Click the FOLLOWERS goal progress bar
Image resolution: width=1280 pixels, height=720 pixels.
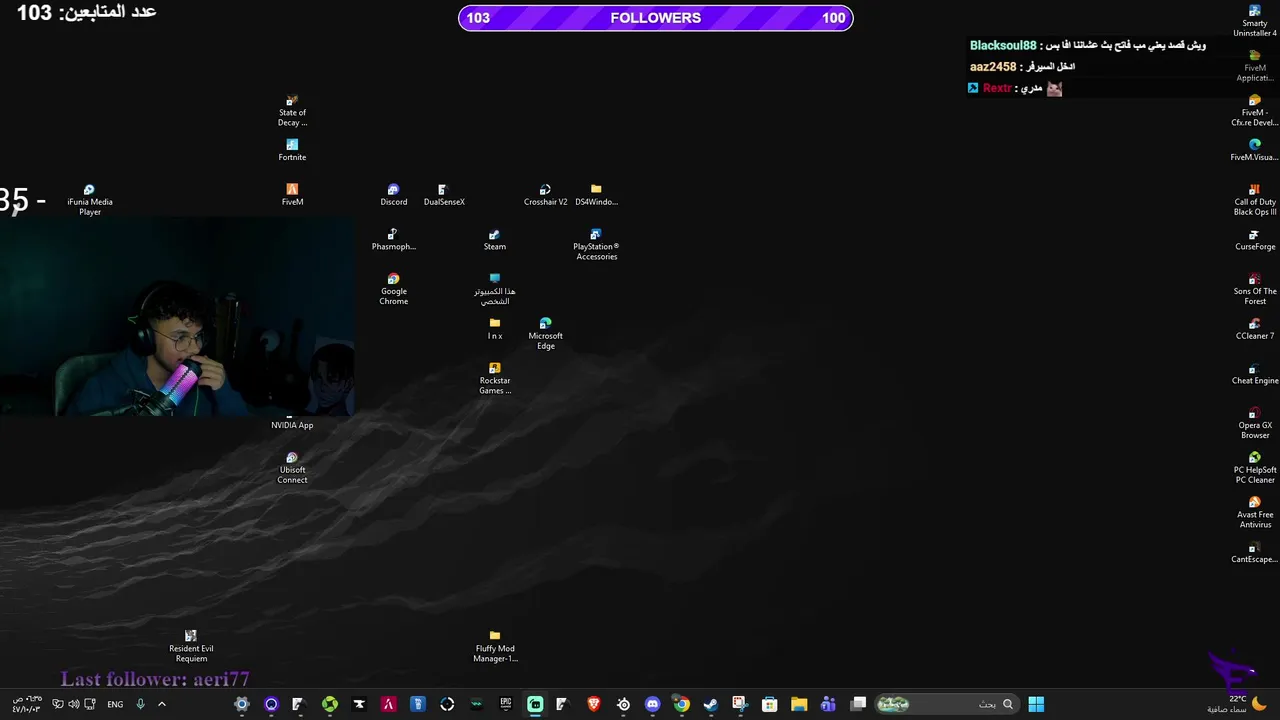(x=655, y=17)
